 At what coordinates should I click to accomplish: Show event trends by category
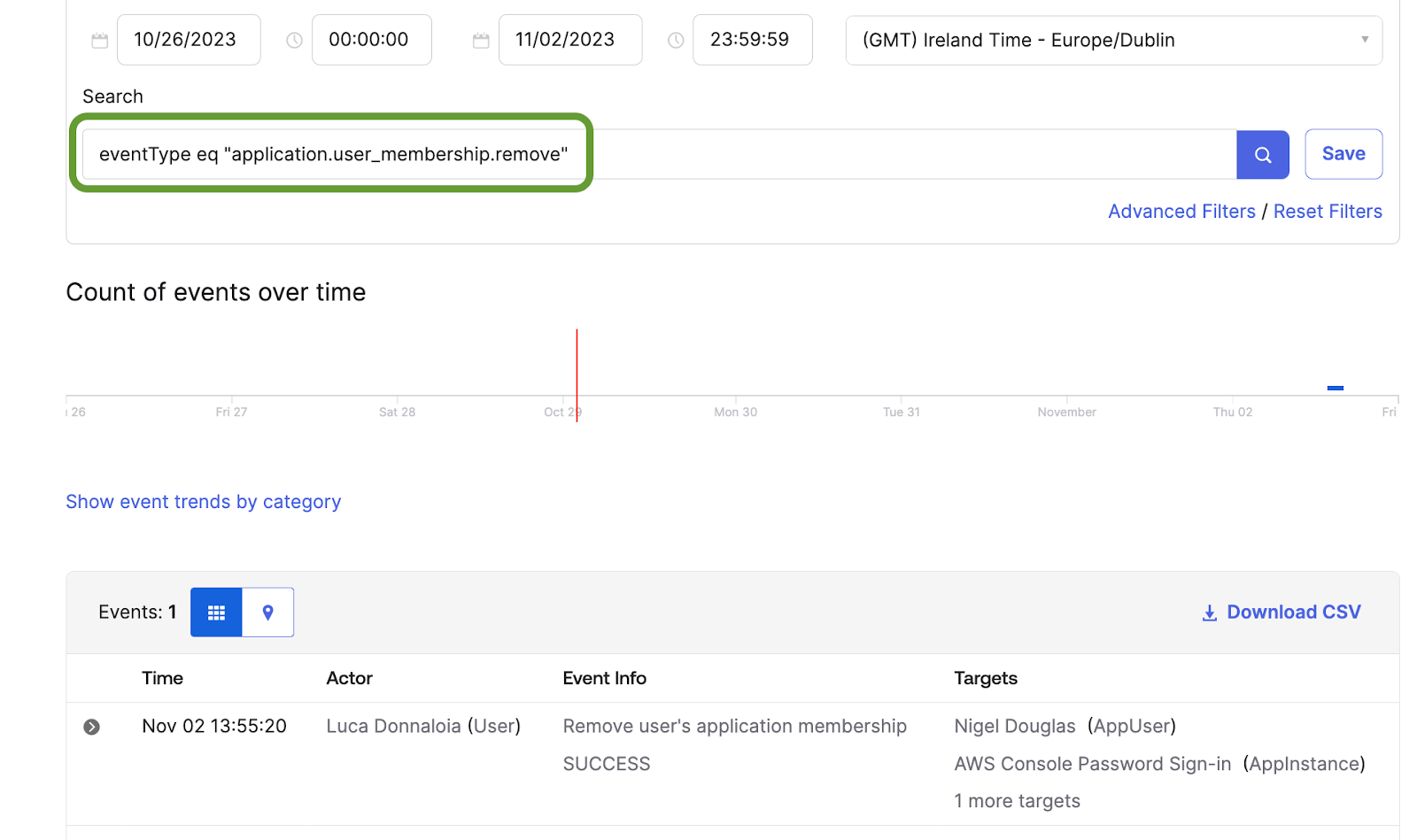(x=203, y=502)
